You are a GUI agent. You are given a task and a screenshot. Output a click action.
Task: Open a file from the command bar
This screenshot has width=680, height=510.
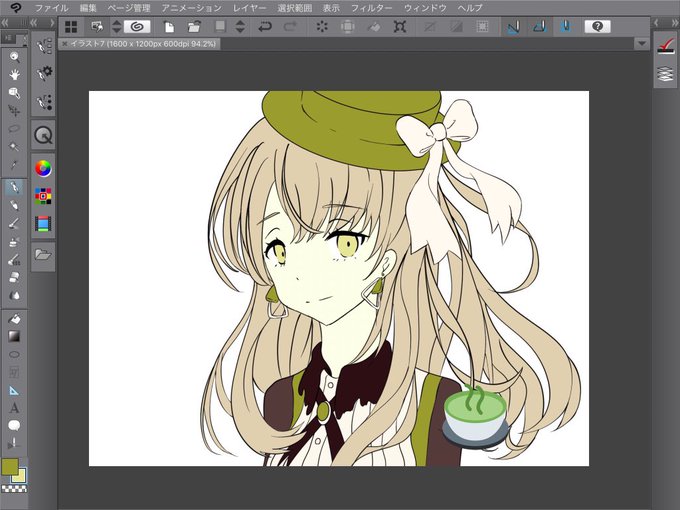coord(195,27)
